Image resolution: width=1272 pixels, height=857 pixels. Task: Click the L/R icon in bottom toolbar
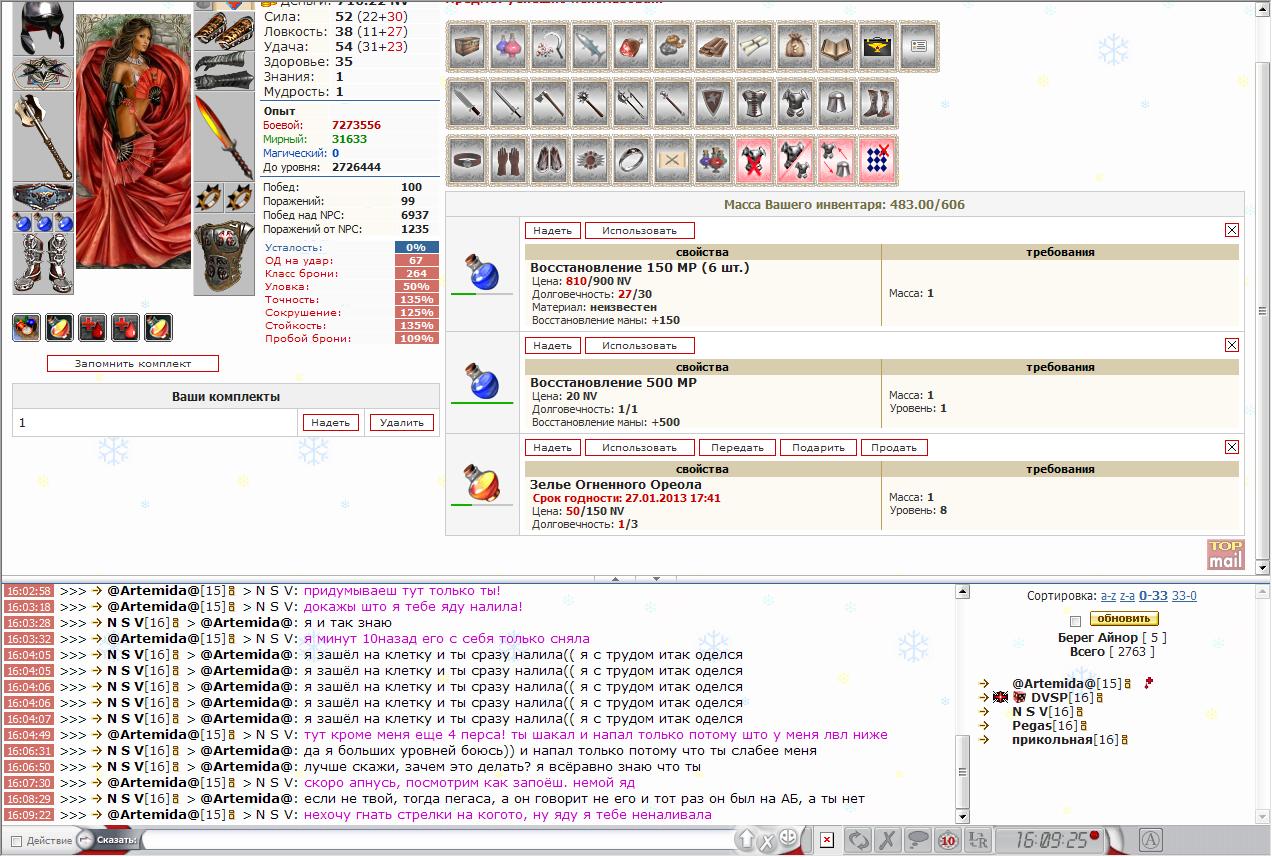(979, 840)
